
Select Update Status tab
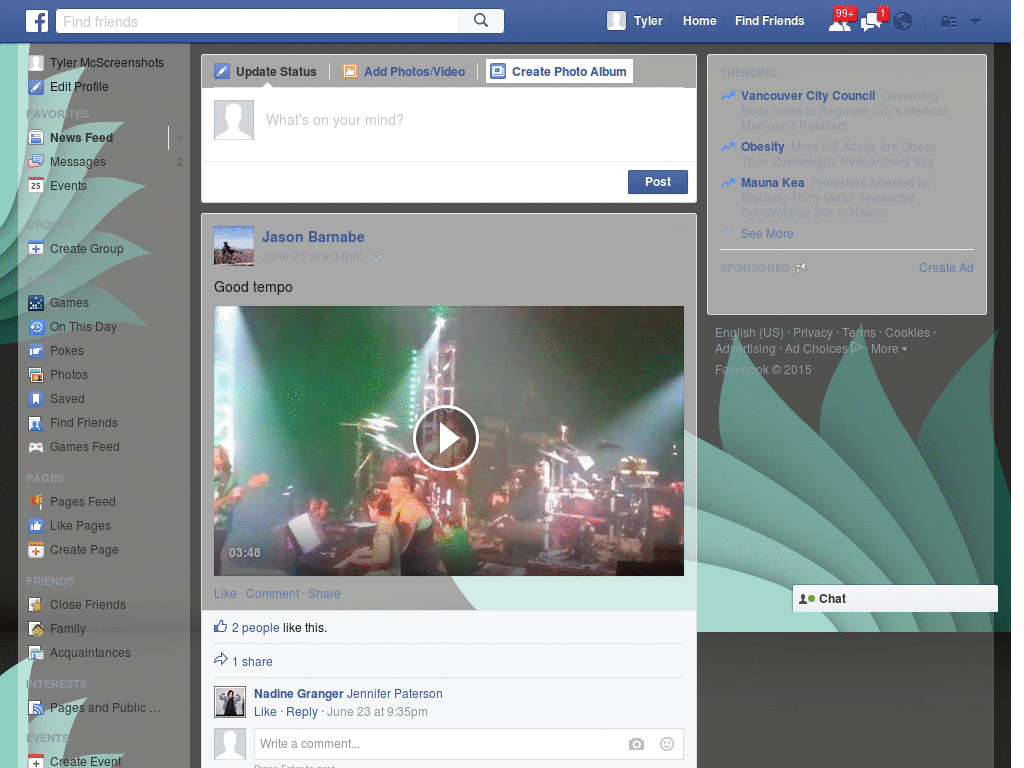click(x=266, y=71)
